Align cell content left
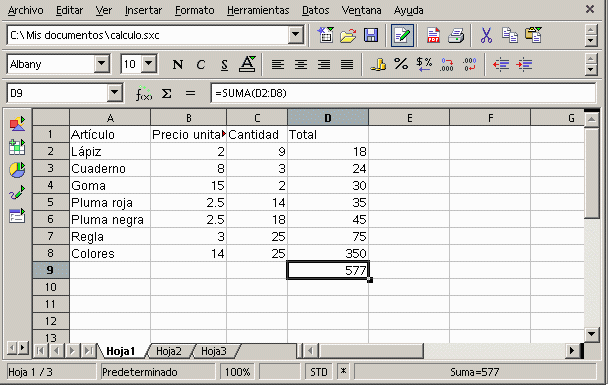This screenshot has width=608, height=385. (x=277, y=64)
